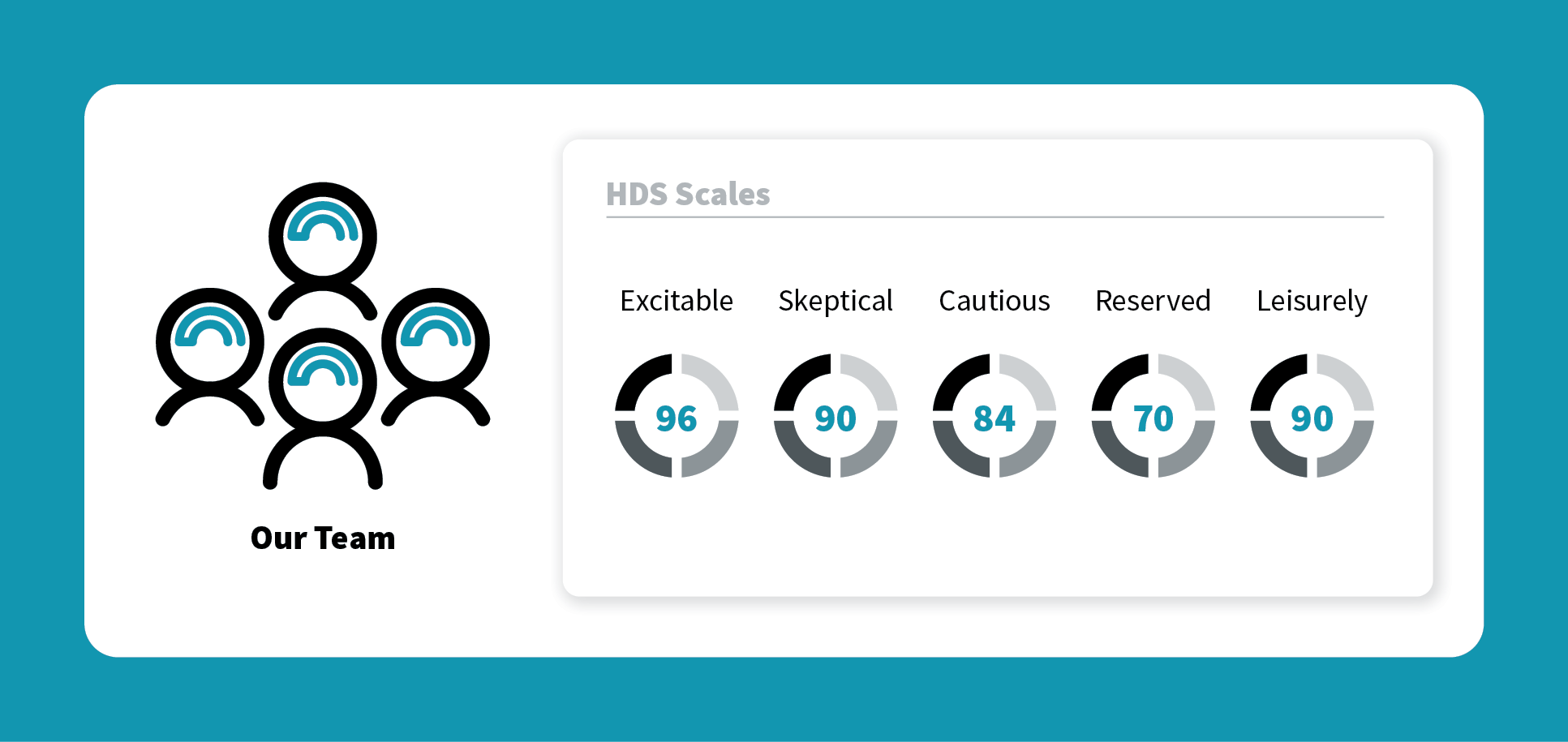Select the Skeptical scale label
Image resolution: width=1568 pixels, height=742 pixels.
[x=836, y=302]
